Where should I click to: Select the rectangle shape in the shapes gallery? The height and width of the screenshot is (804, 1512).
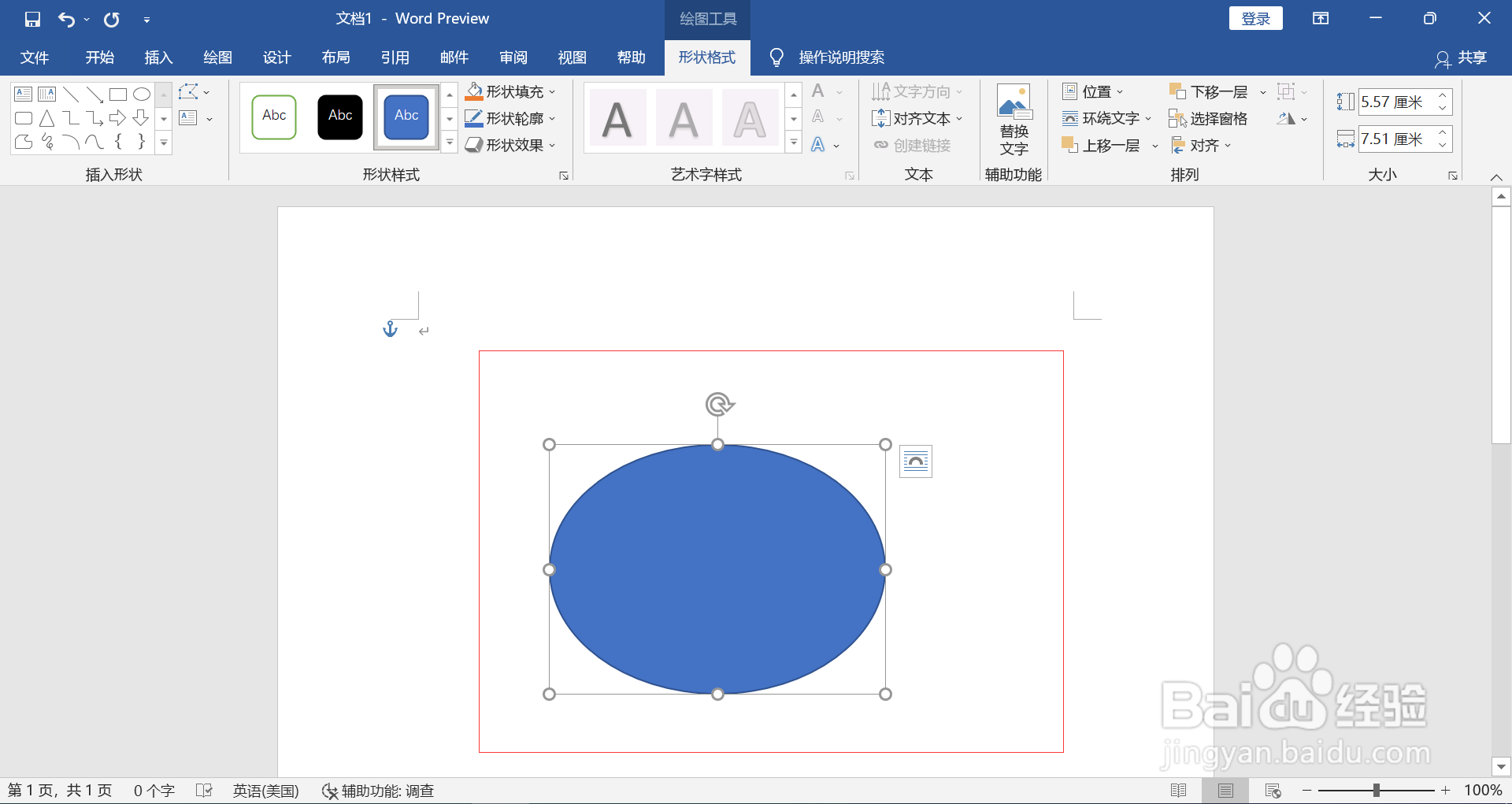118,94
